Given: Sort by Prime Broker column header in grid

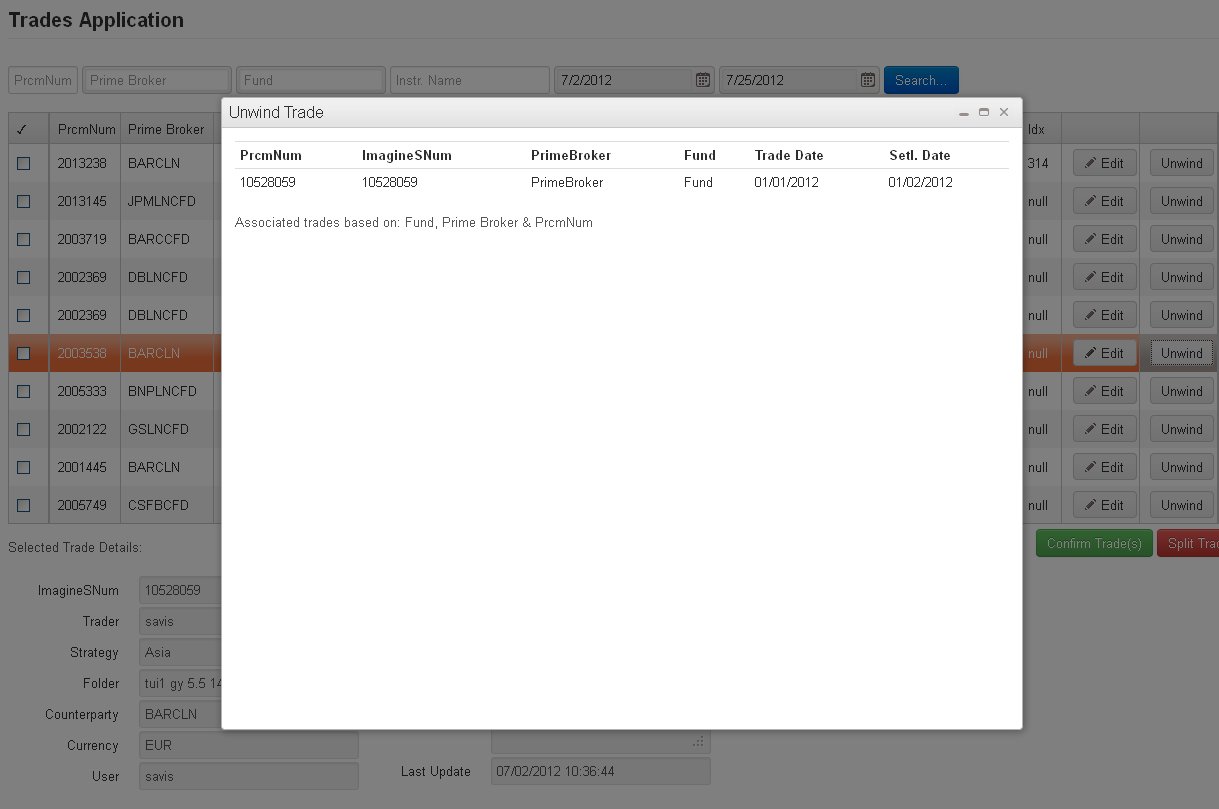Looking at the screenshot, I should [x=166, y=129].
